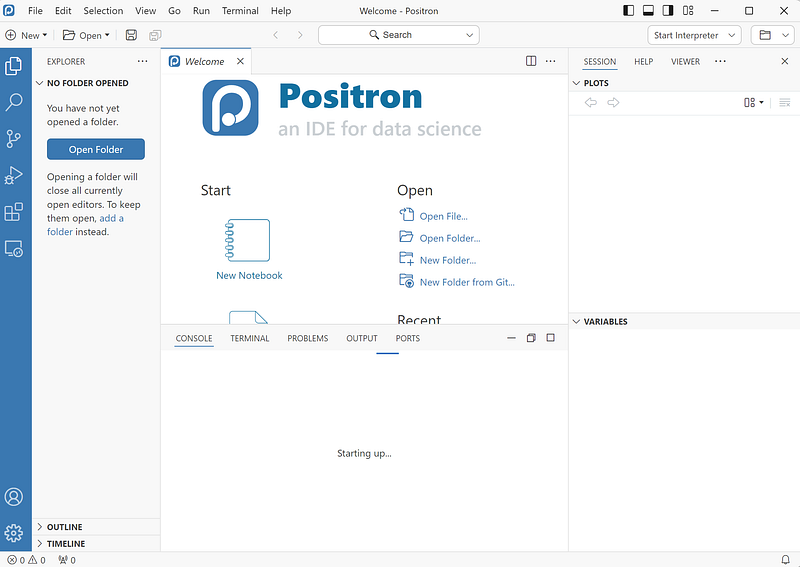Open the Terminal menu

[x=240, y=11]
